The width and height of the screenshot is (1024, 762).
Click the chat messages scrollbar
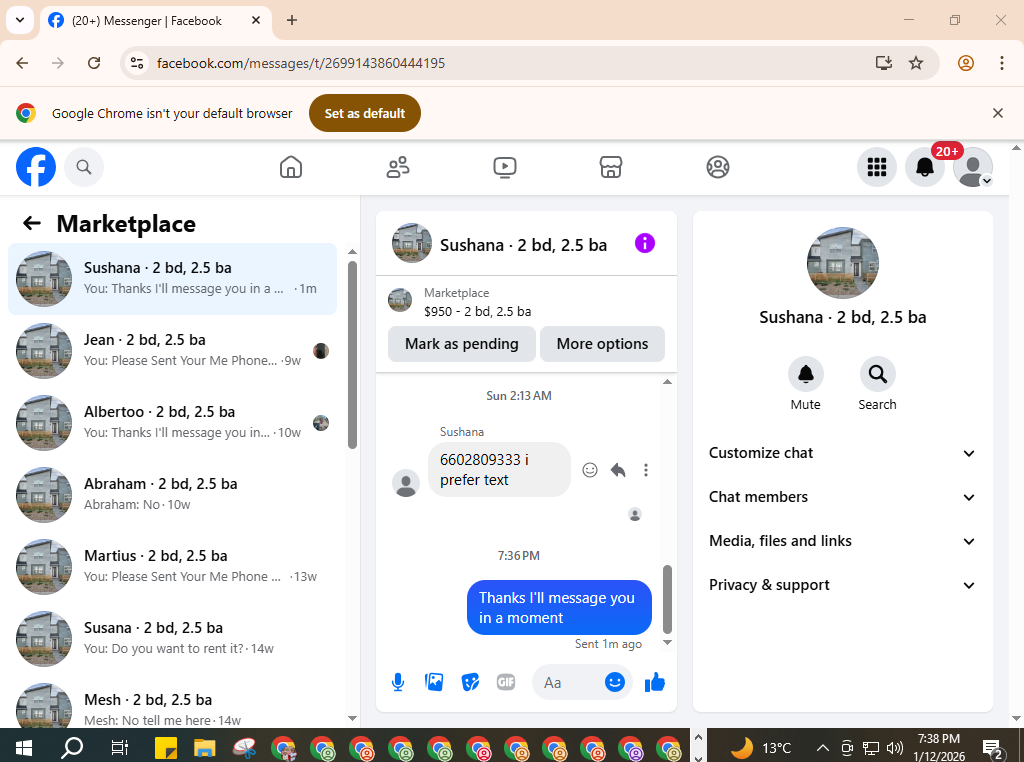point(667,599)
